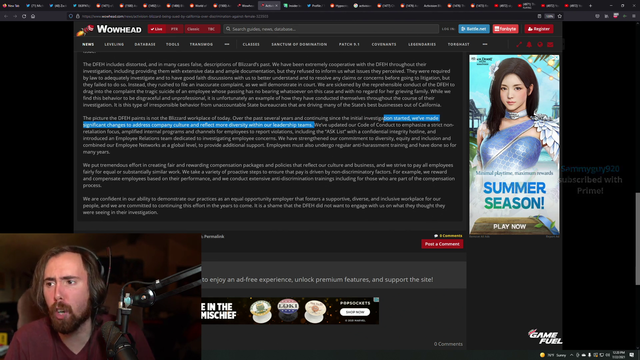Open the News menu
The image size is (640, 360).
point(88,44)
